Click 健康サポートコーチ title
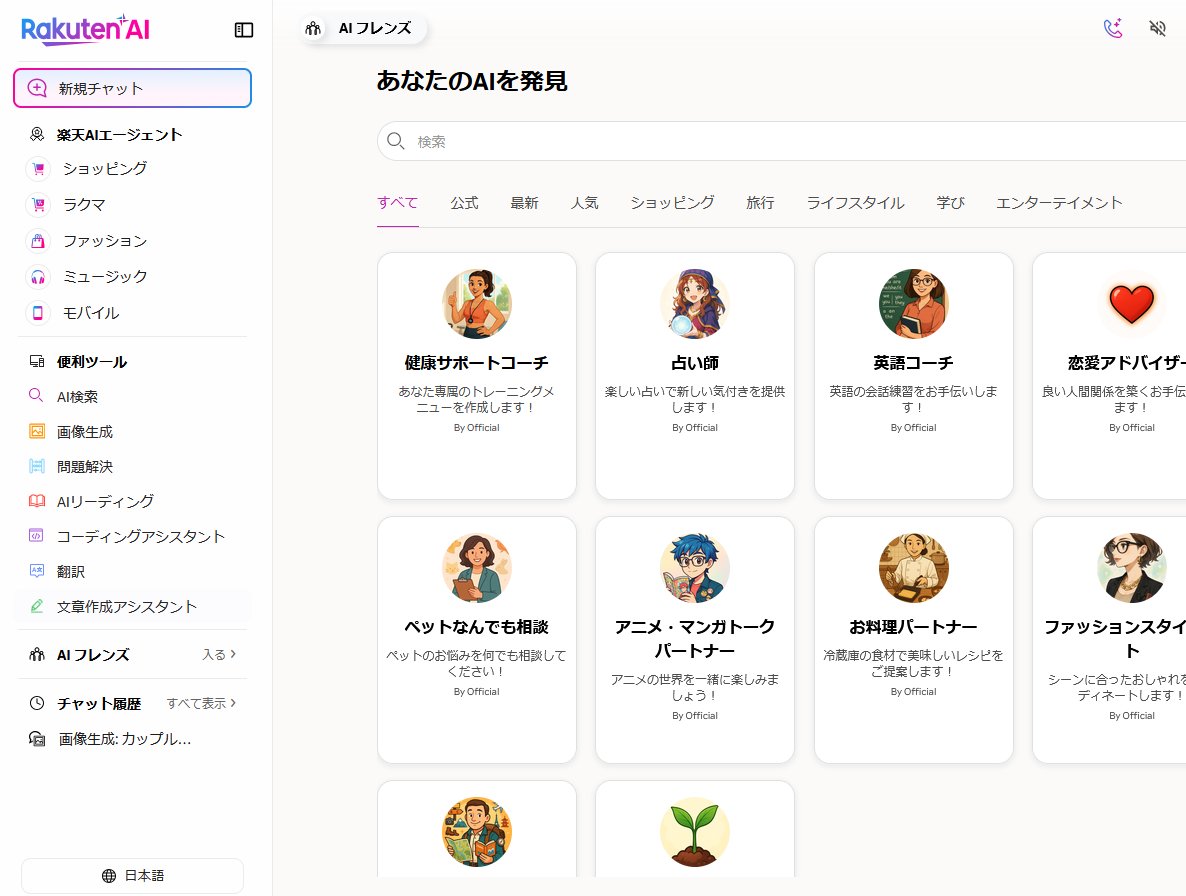1186x896 pixels. pyautogui.click(x=477, y=363)
